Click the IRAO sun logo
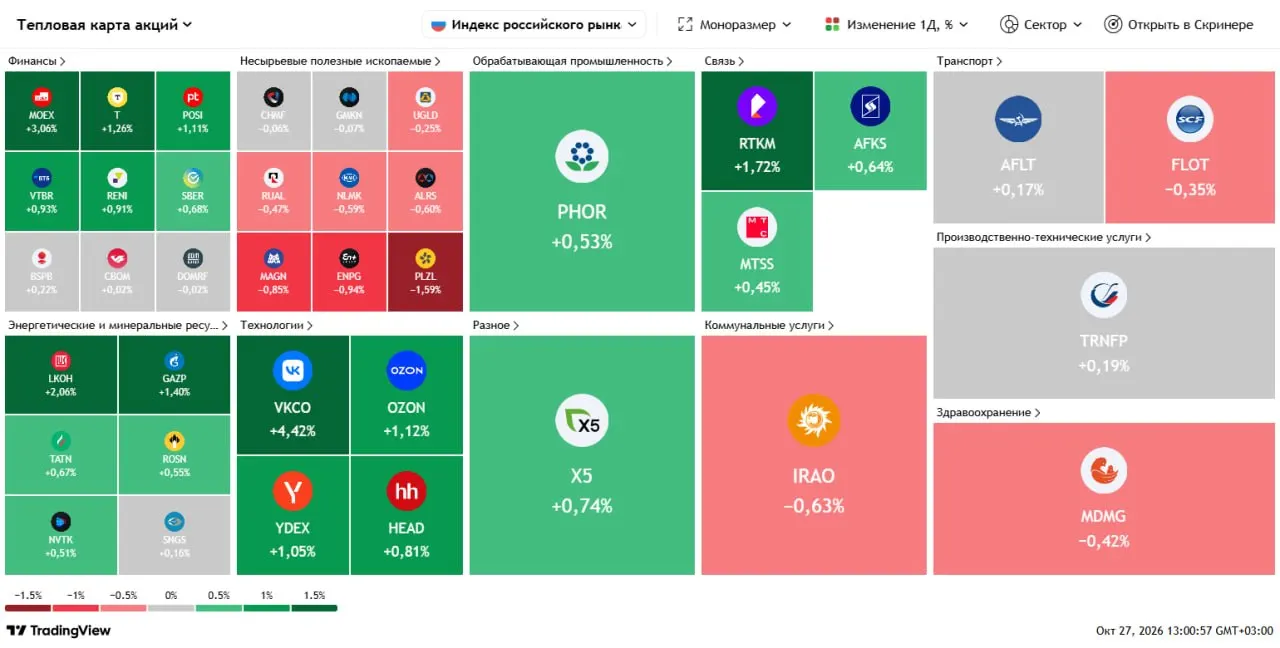Viewport: 1280px width, 648px height. coord(813,421)
